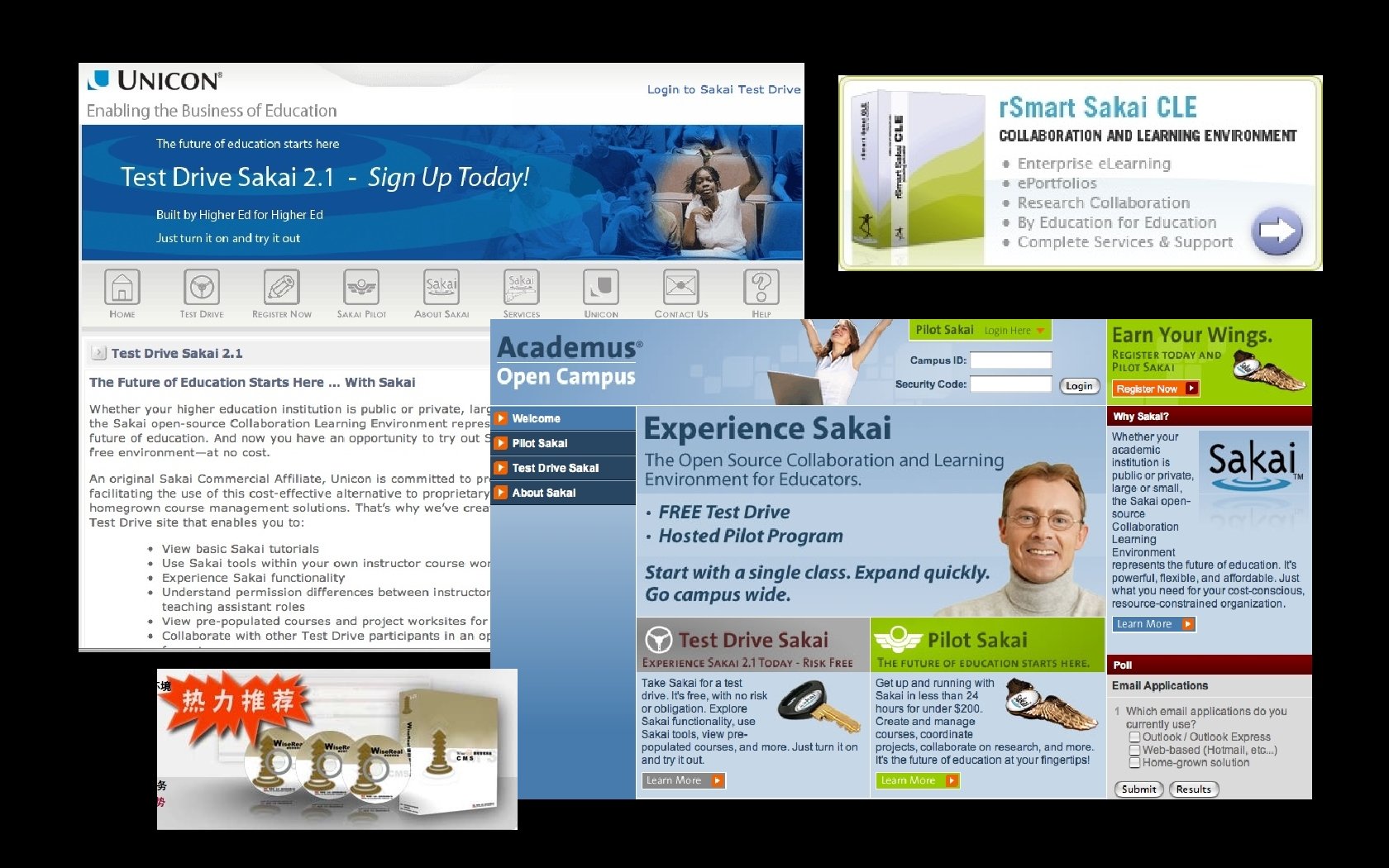Click the "Why Sakai?" panel header
Image resolution: width=1389 pixels, height=868 pixels.
[x=1209, y=416]
